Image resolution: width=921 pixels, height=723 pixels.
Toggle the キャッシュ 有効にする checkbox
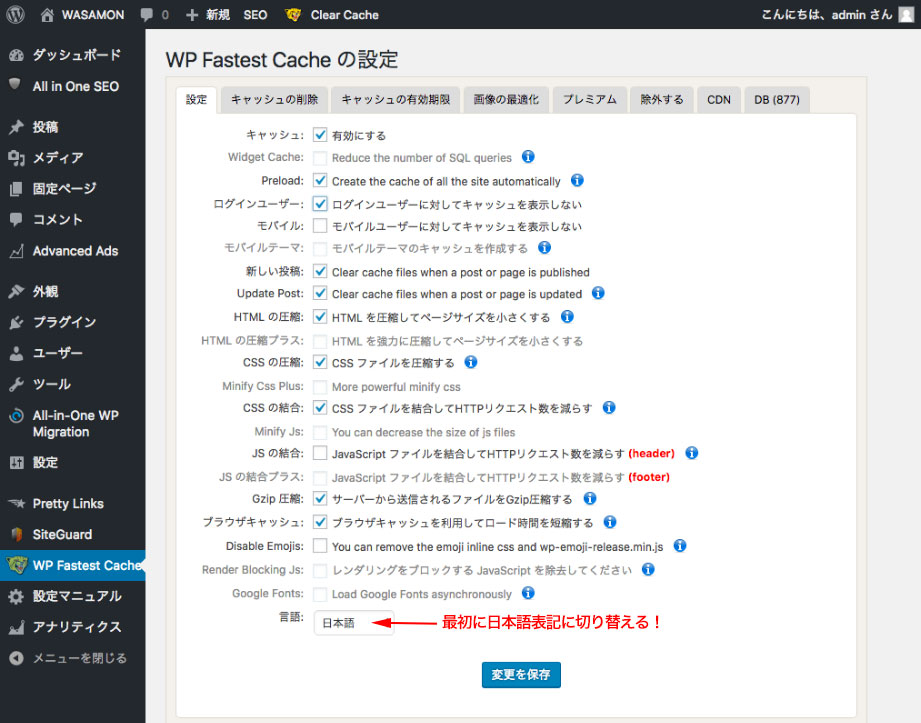(320, 135)
